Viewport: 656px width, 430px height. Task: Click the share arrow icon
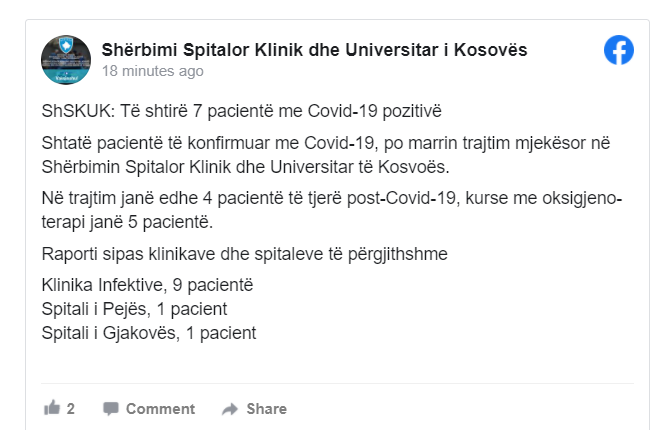pyautogui.click(x=230, y=408)
